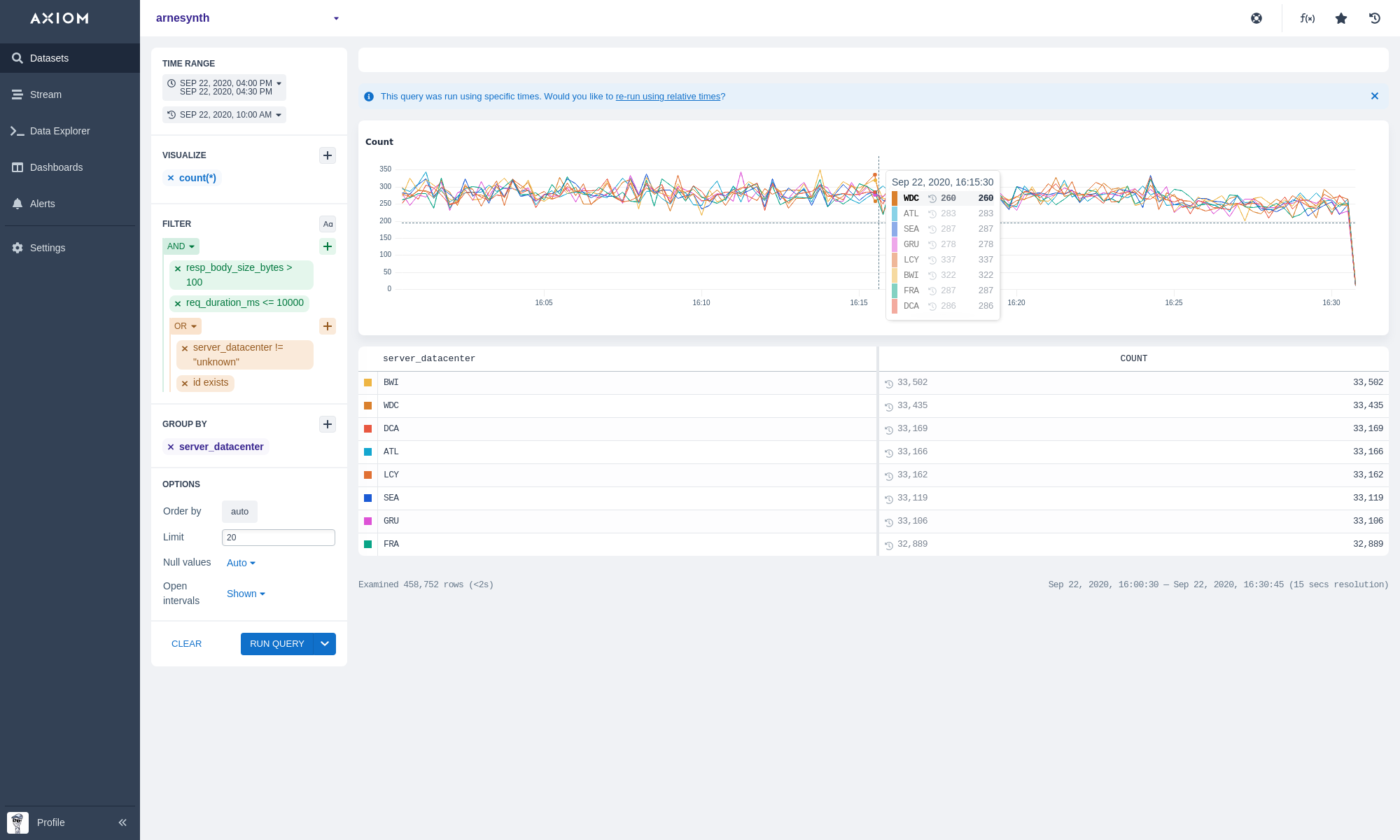Click the BWI series color swatch
This screenshot has height=840, width=1400.
pos(368,382)
